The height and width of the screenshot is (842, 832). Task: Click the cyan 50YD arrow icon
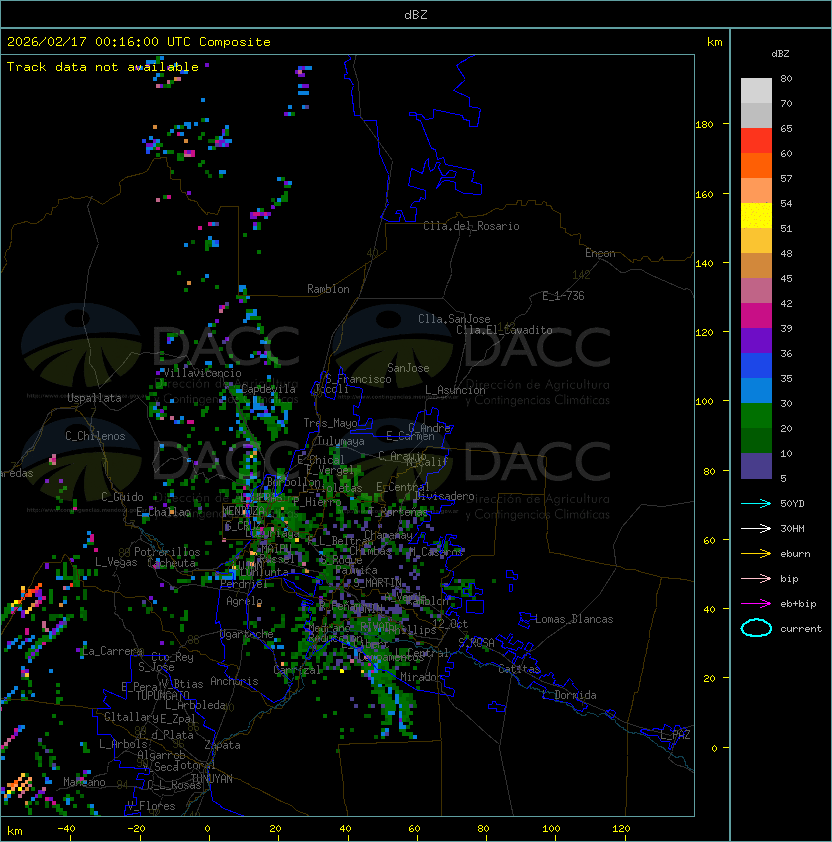(756, 504)
